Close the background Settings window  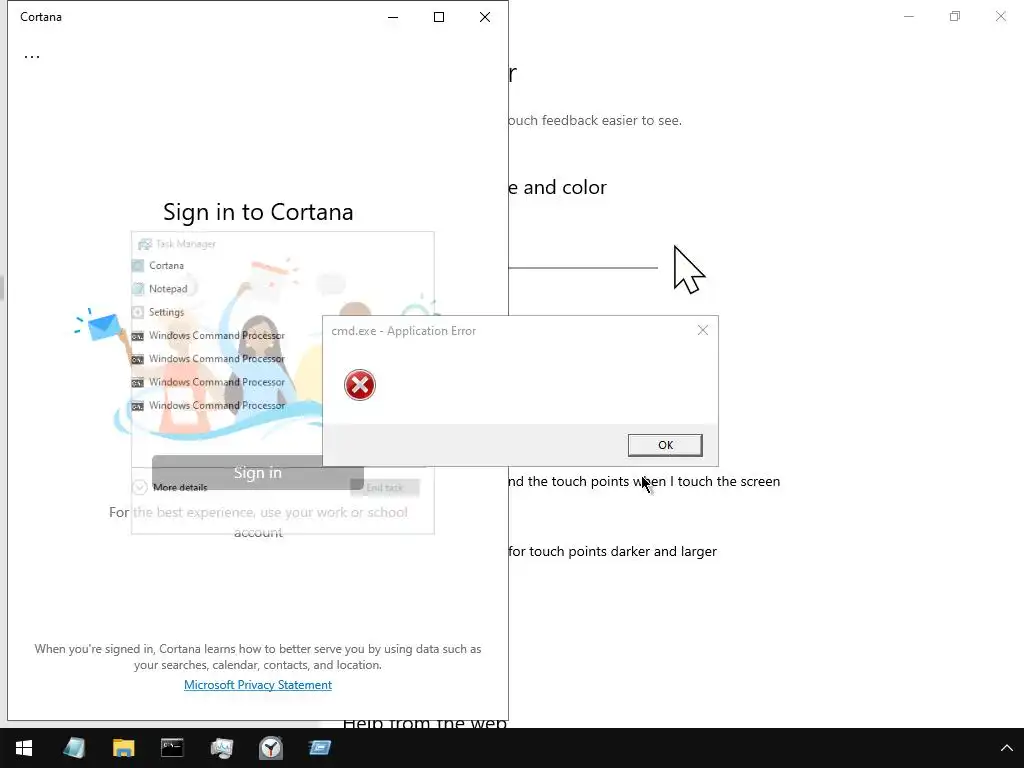pyautogui.click(x=1000, y=16)
